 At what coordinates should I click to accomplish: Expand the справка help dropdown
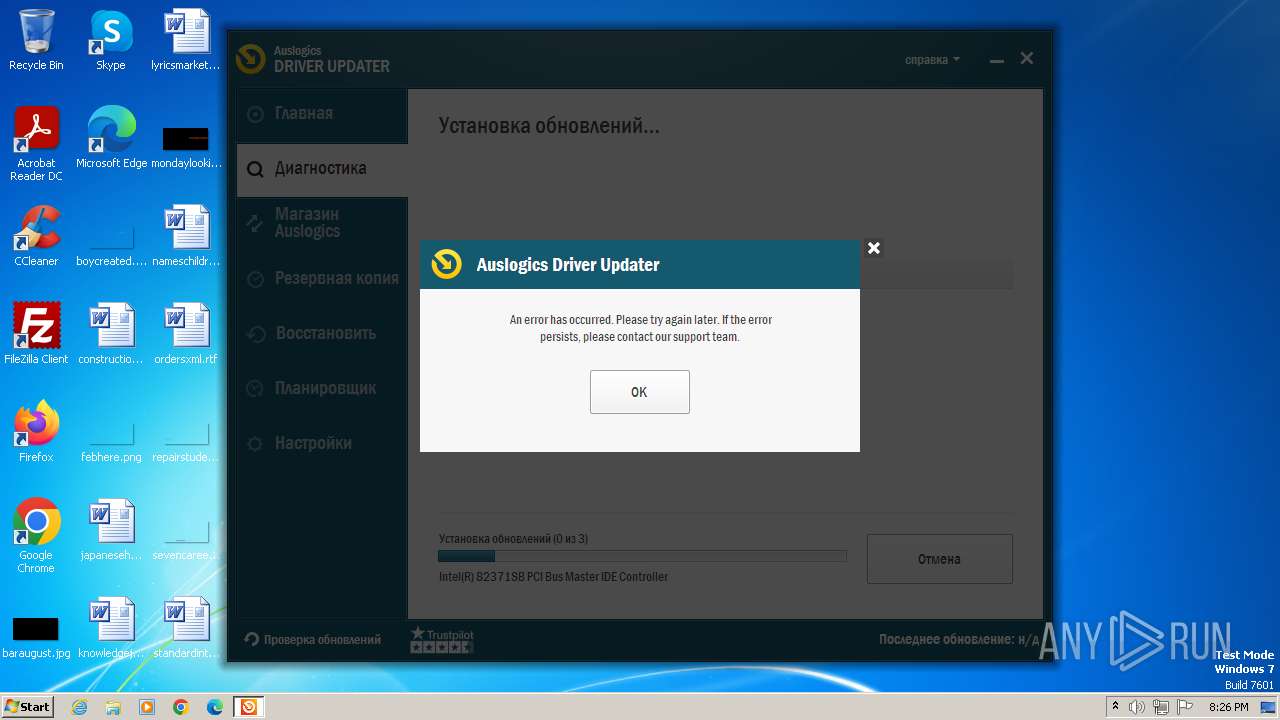932,60
